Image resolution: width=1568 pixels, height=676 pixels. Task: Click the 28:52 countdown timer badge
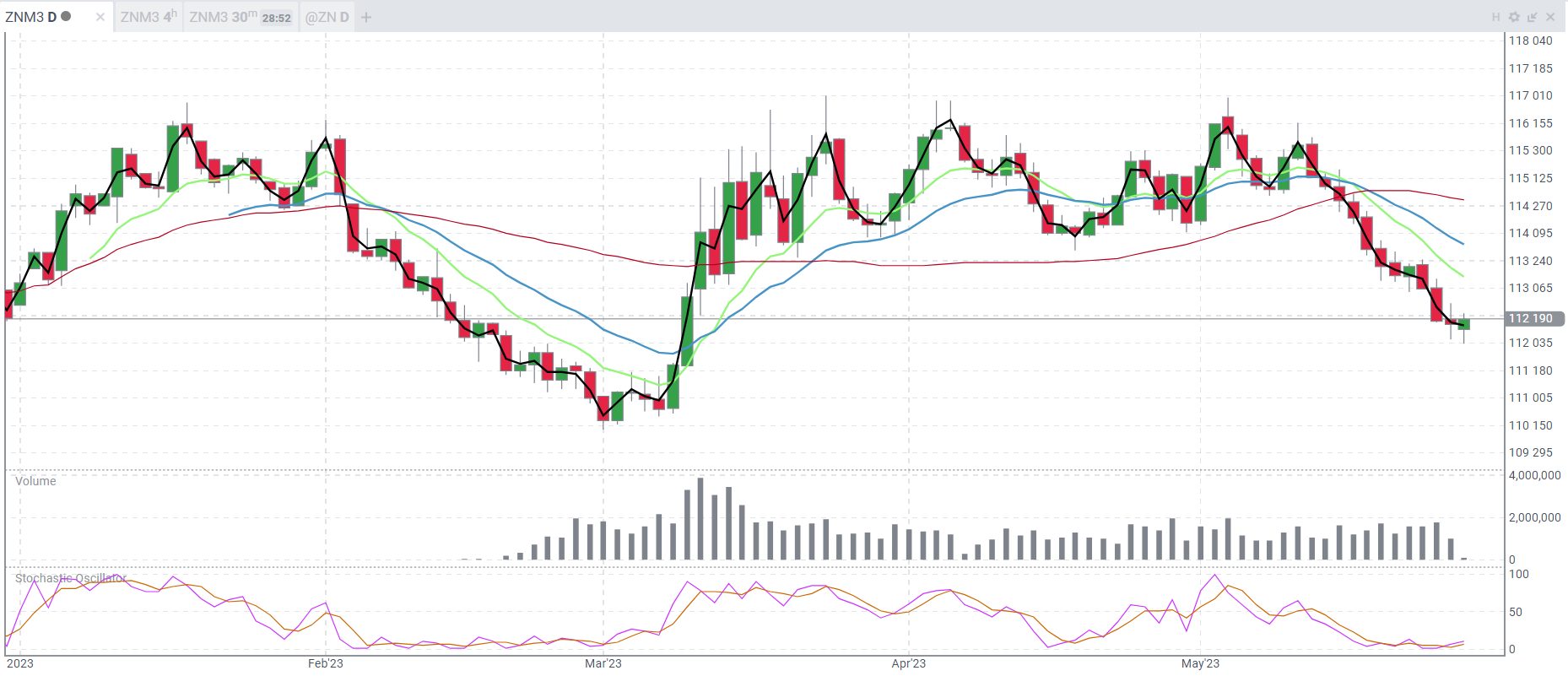[x=276, y=18]
